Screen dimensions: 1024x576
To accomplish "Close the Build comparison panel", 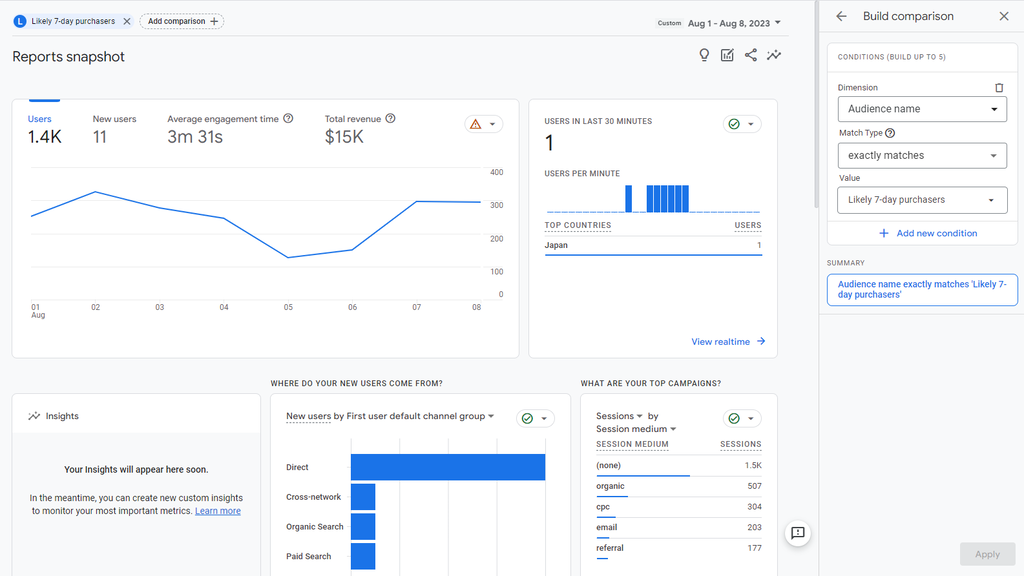I will tap(1004, 16).
